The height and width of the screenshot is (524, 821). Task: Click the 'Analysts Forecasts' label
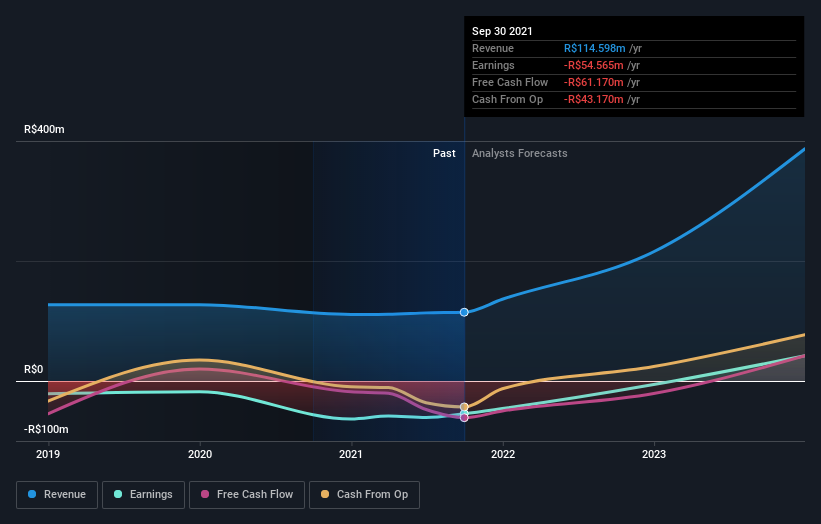click(519, 153)
